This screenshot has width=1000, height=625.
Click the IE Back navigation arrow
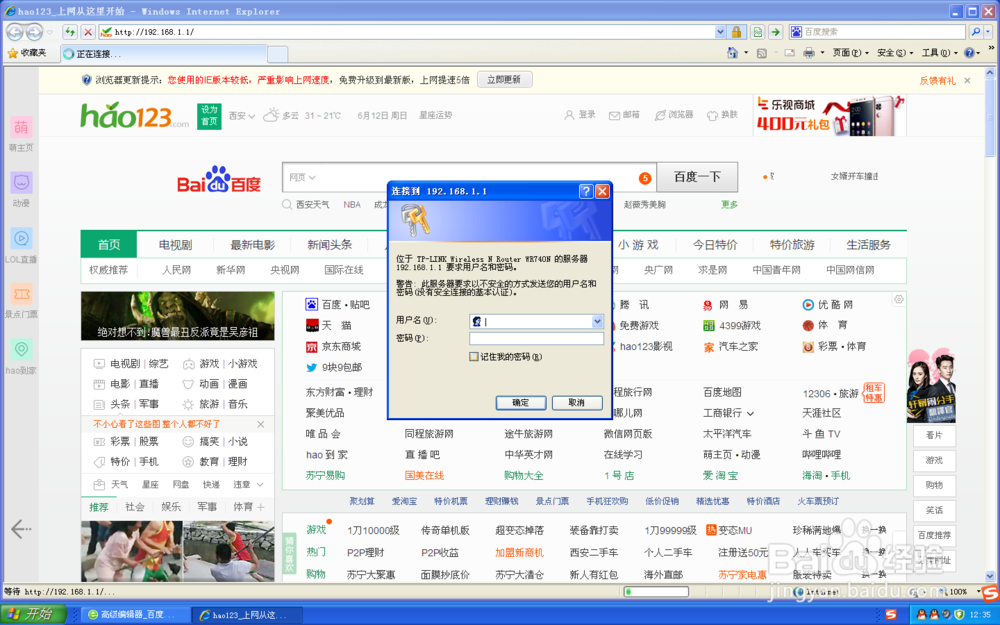tap(15, 31)
